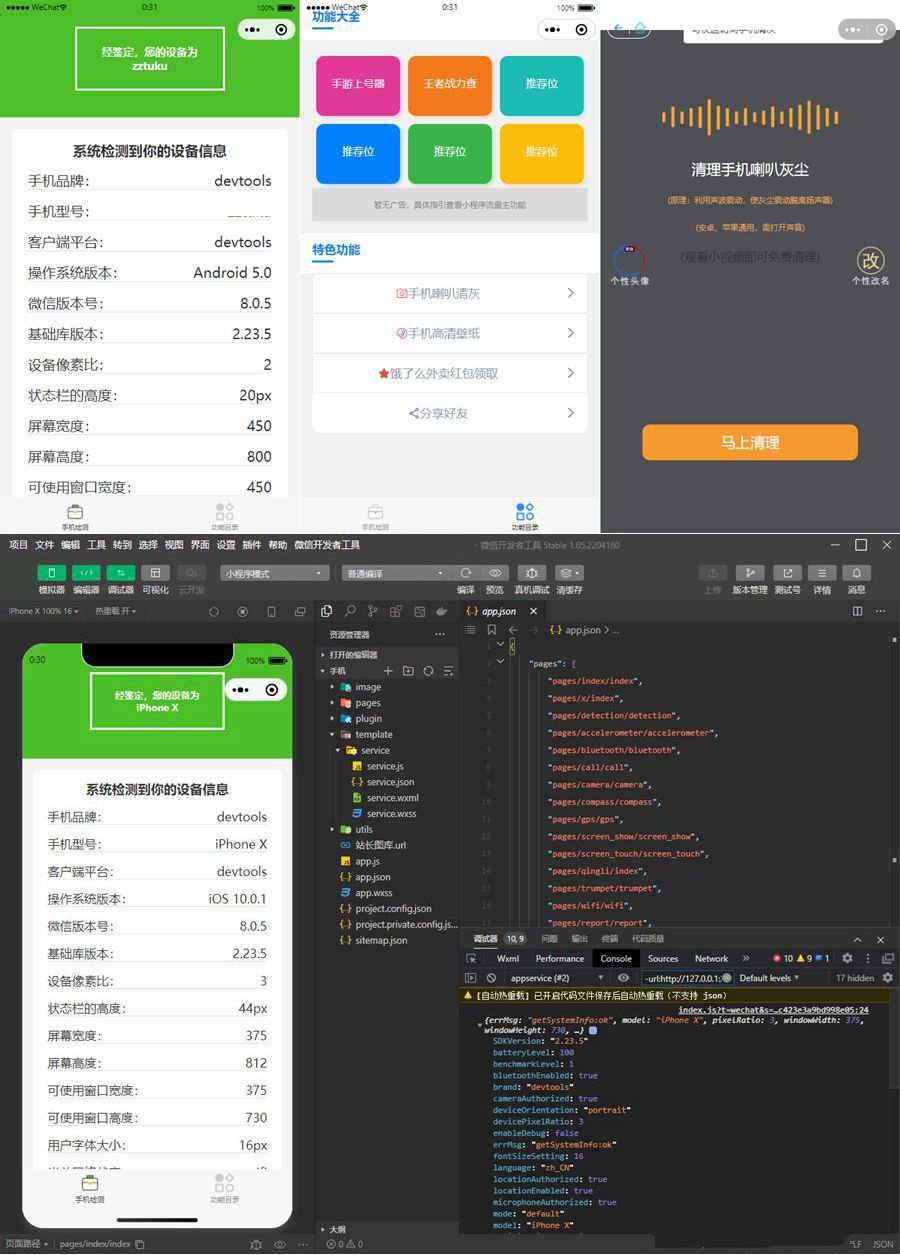The image size is (900, 1255).
Task: Open 清缓存 clear cache tool
Action: [x=568, y=572]
